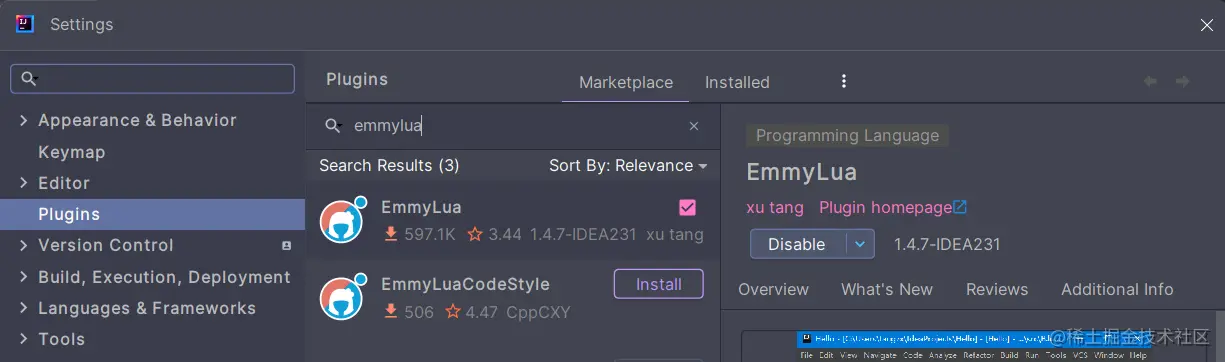Click the xu tang vendor link

(775, 207)
